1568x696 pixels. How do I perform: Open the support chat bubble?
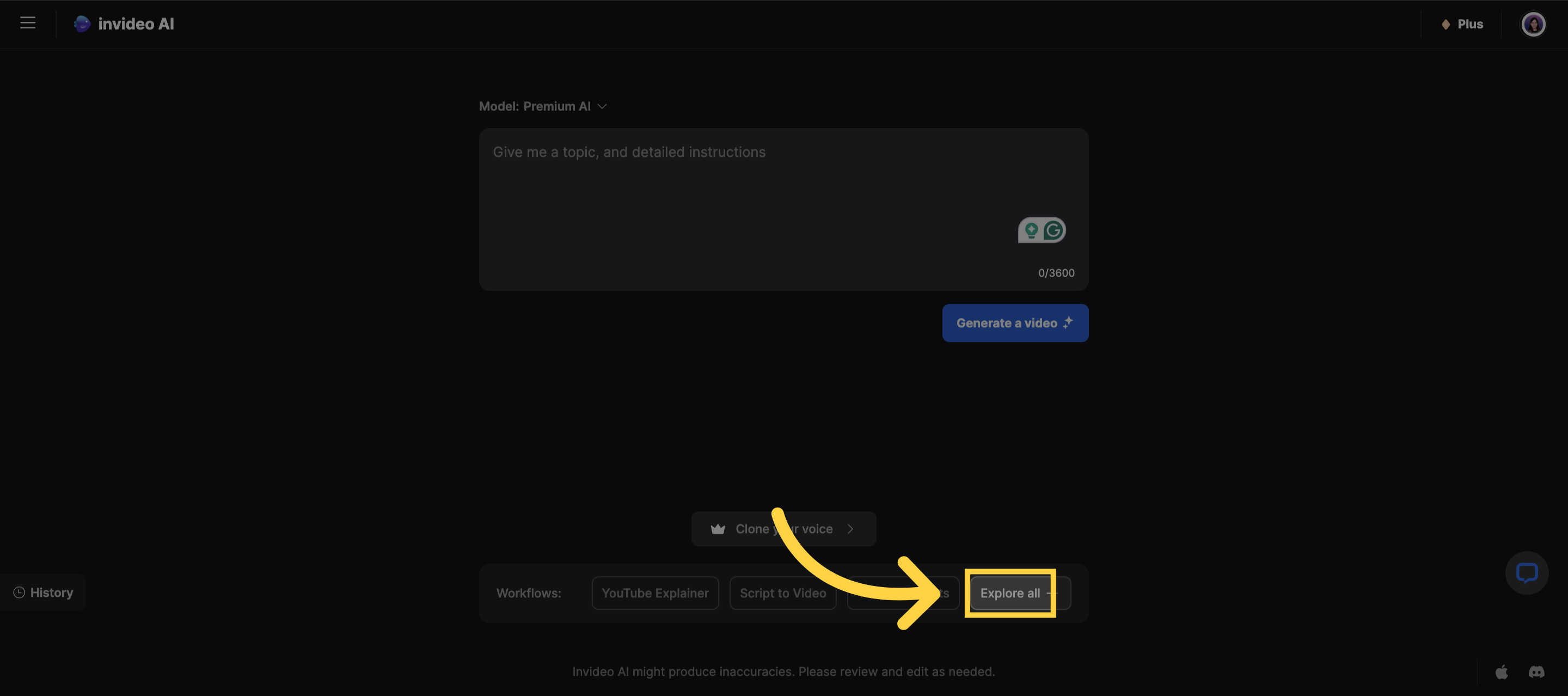coord(1526,573)
